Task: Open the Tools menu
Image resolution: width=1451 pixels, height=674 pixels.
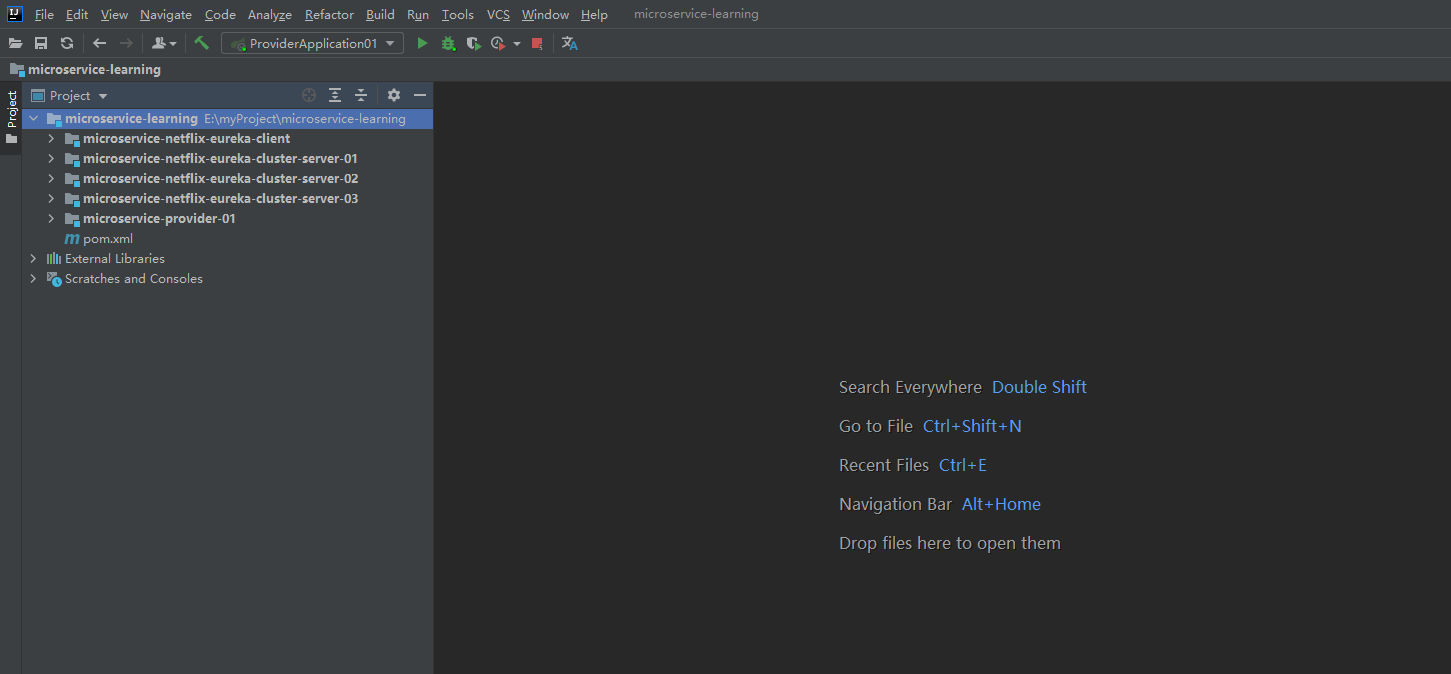Action: click(458, 14)
